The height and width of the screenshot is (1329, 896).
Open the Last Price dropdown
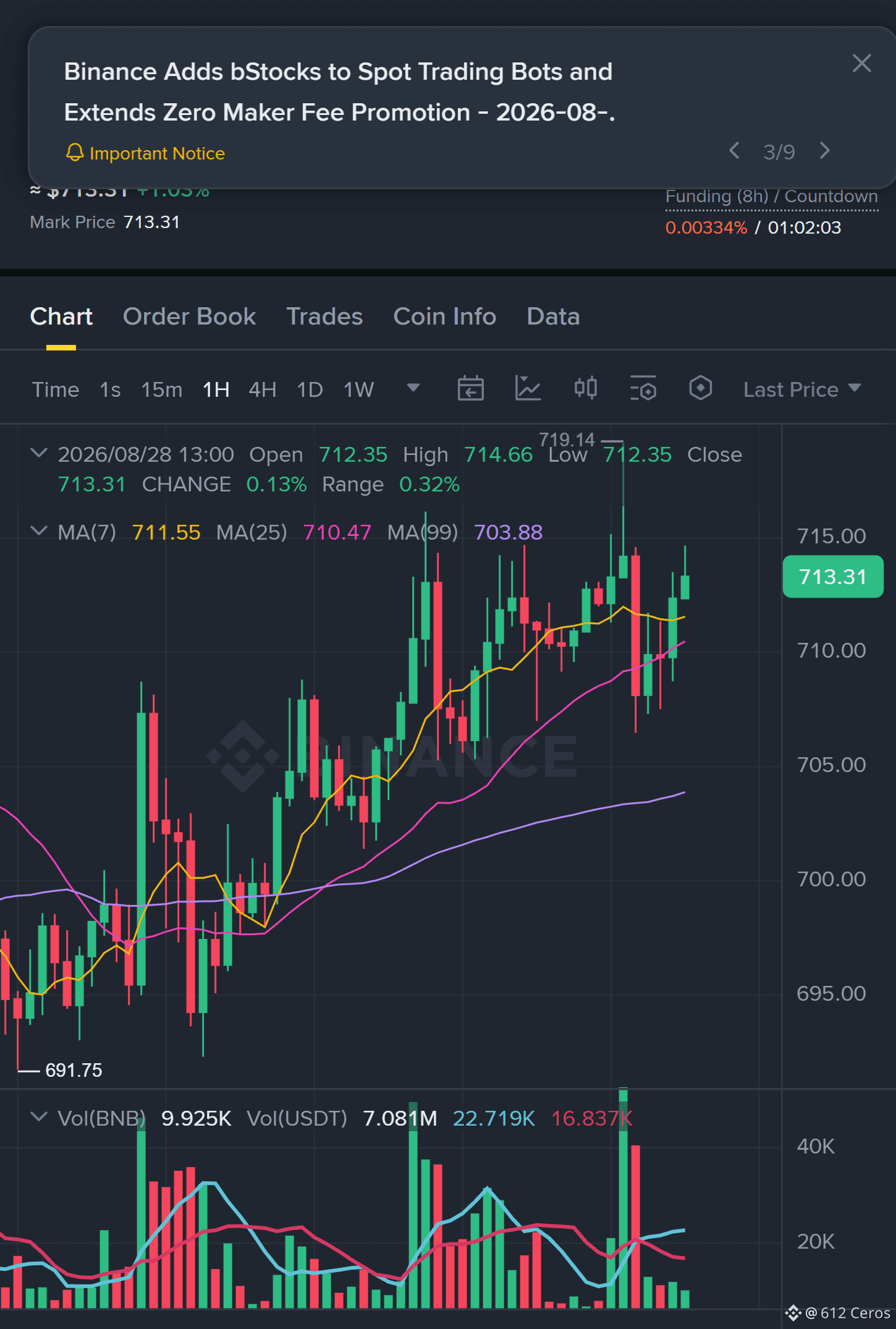click(801, 389)
